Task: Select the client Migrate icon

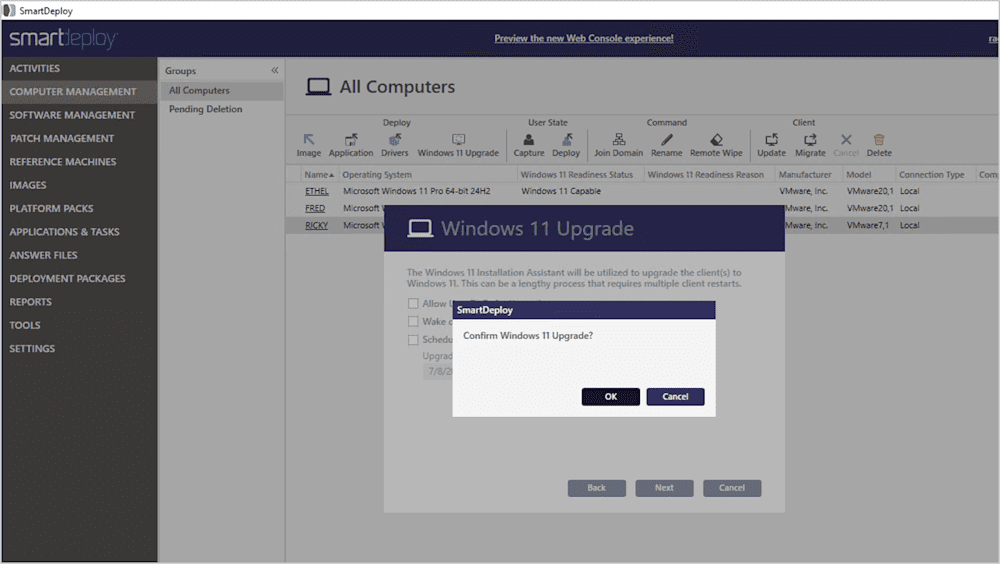Action: click(x=810, y=140)
